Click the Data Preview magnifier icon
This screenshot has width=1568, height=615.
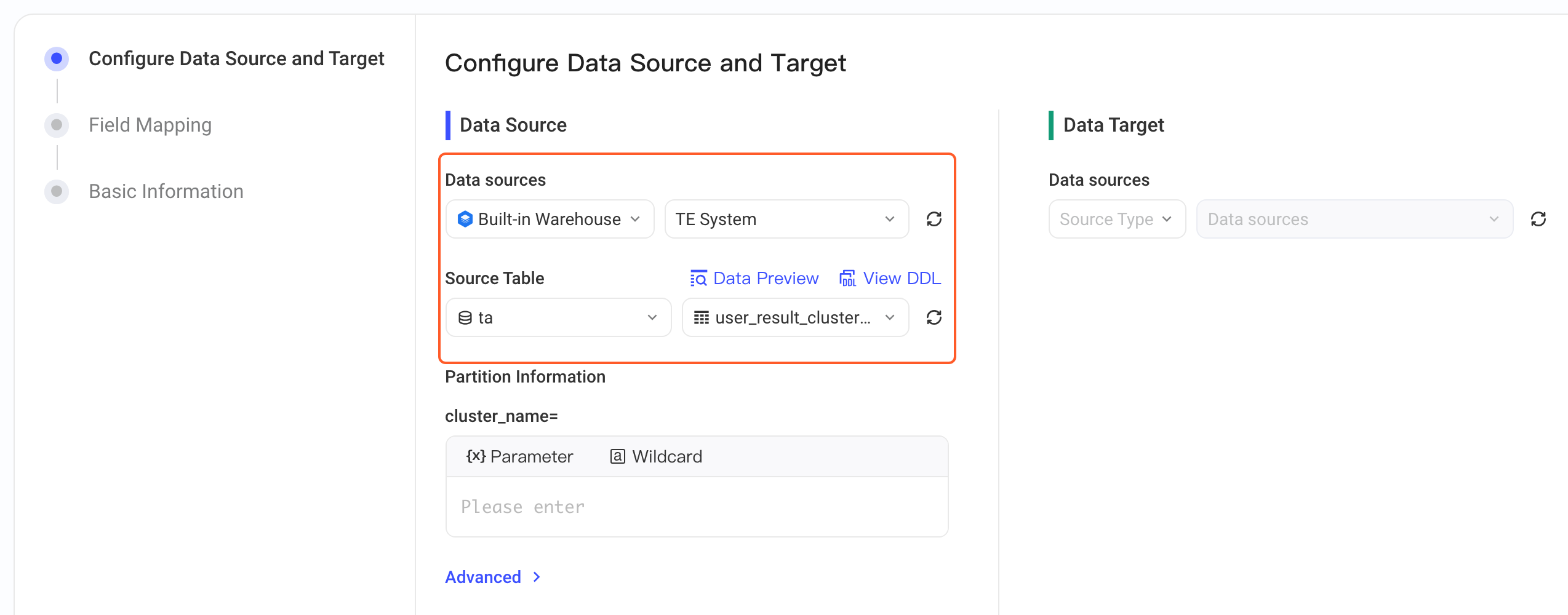pyautogui.click(x=698, y=279)
